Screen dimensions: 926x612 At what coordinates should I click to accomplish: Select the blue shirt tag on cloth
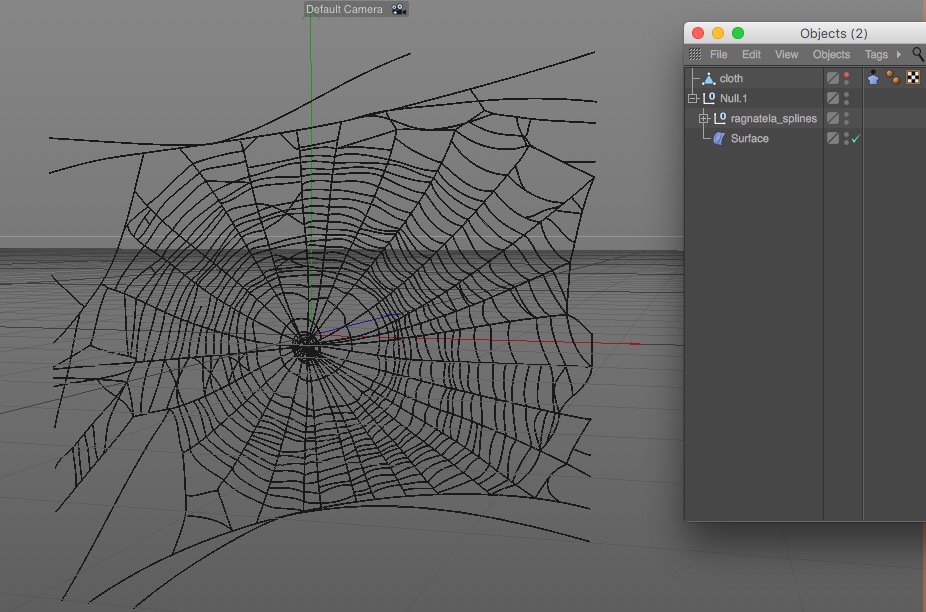coord(873,78)
